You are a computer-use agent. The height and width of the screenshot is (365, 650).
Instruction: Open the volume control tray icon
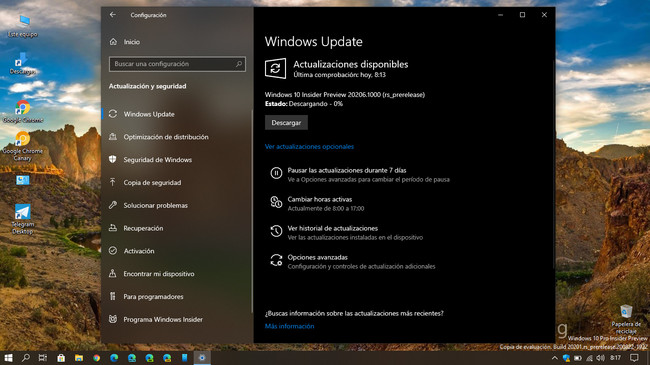click(x=600, y=358)
